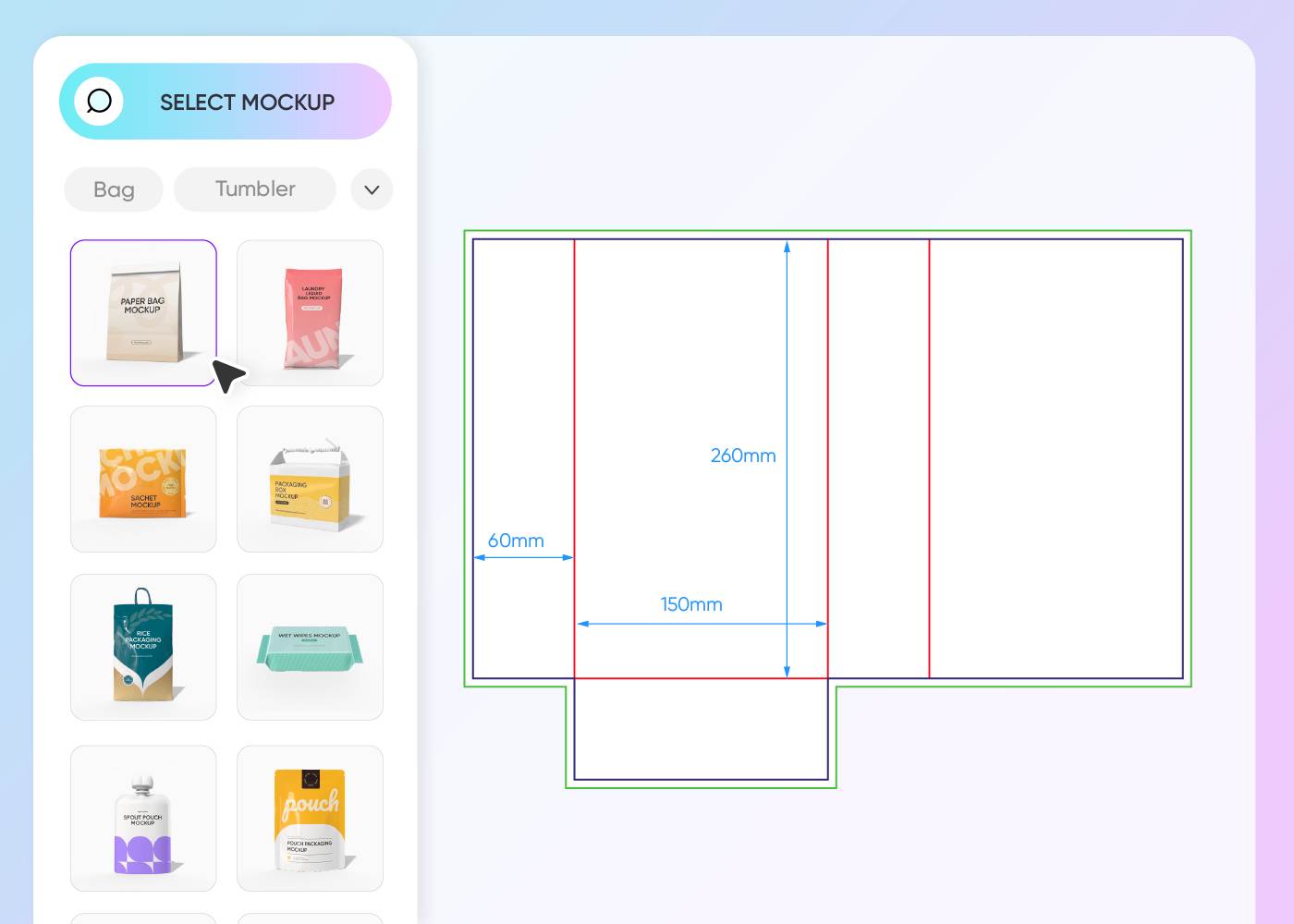Choose the Laundry Liquid Bag Mockup
1294x924 pixels.
(x=310, y=312)
